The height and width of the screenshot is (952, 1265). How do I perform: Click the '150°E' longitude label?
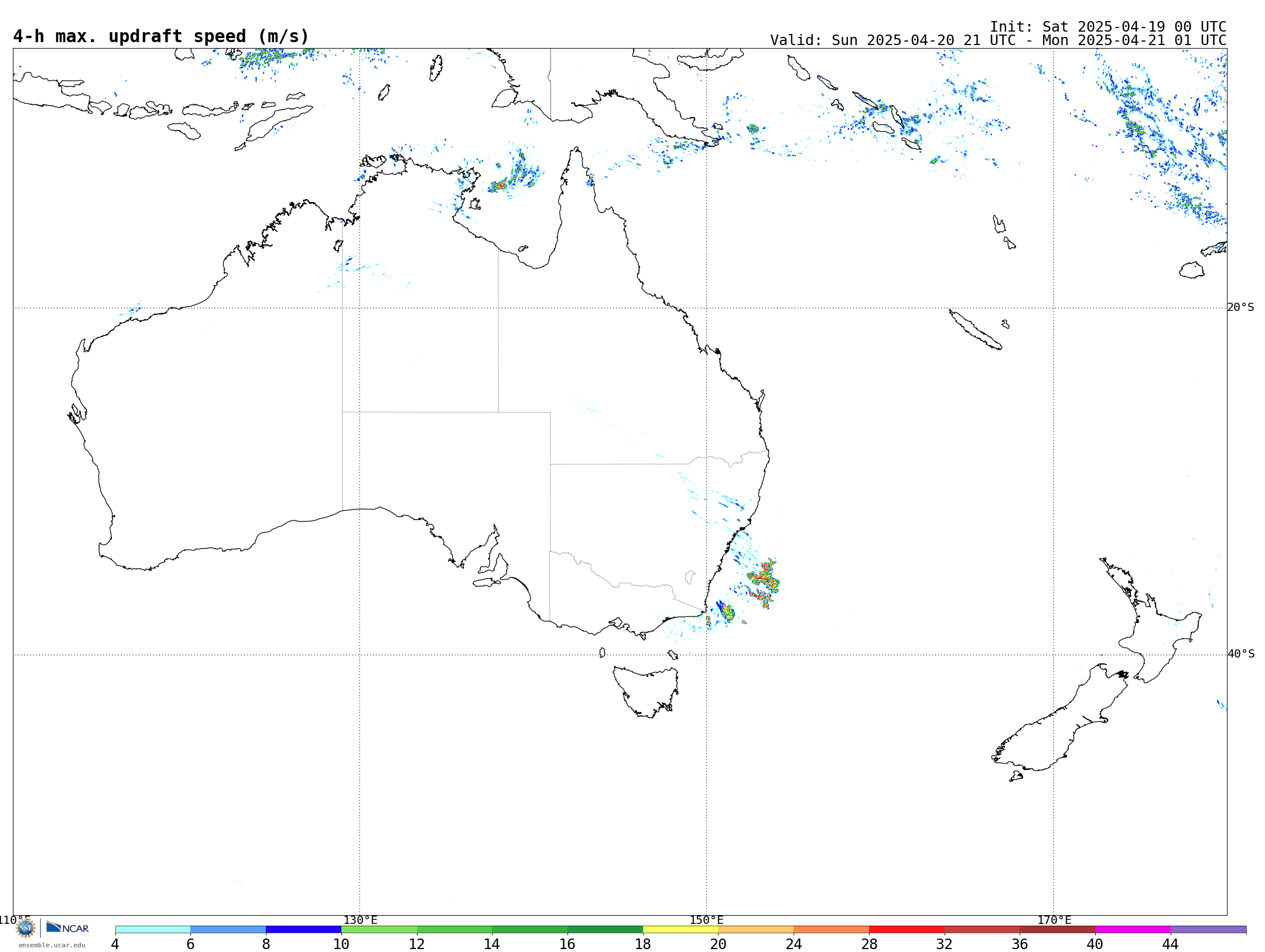coord(707,920)
